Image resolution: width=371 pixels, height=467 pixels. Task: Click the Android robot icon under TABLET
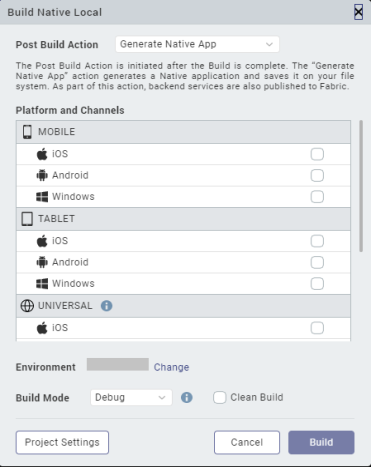pos(42,262)
